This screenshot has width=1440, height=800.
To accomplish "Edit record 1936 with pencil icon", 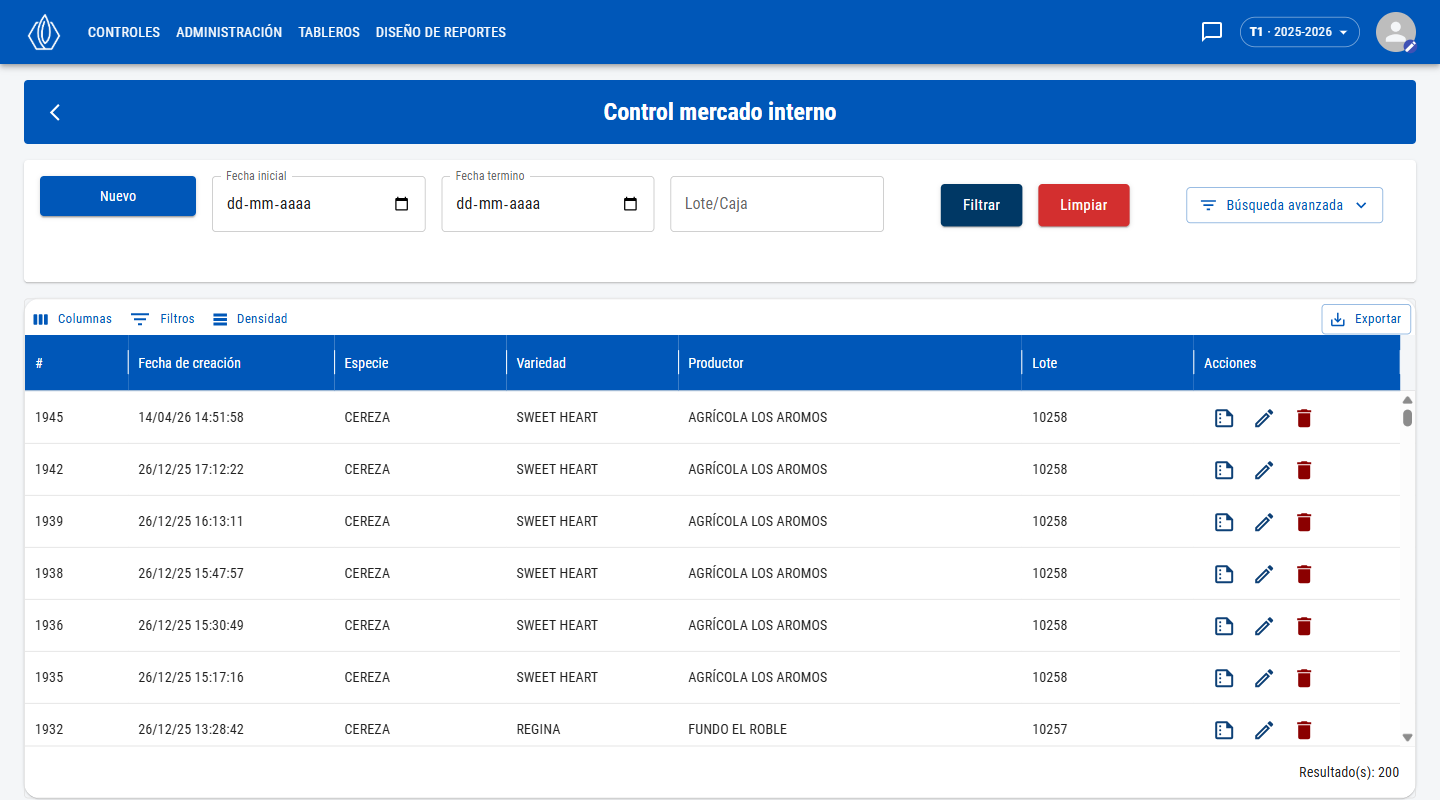I will (1264, 626).
